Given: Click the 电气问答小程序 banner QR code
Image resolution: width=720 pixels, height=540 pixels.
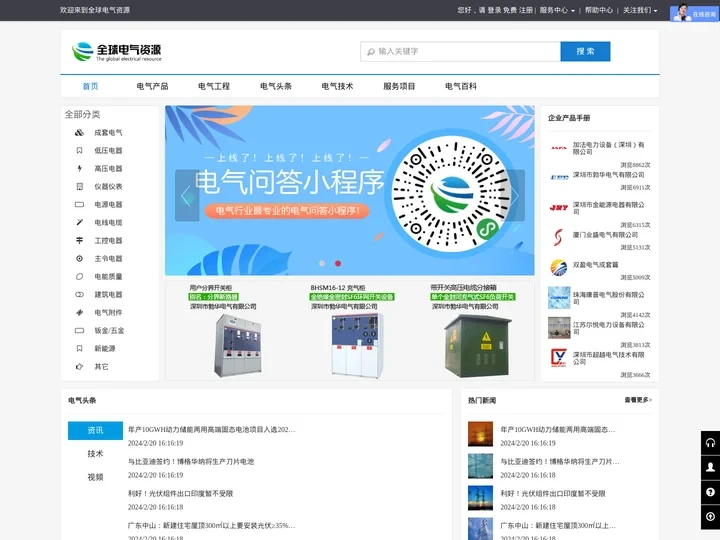Looking at the screenshot, I should click(x=451, y=194).
